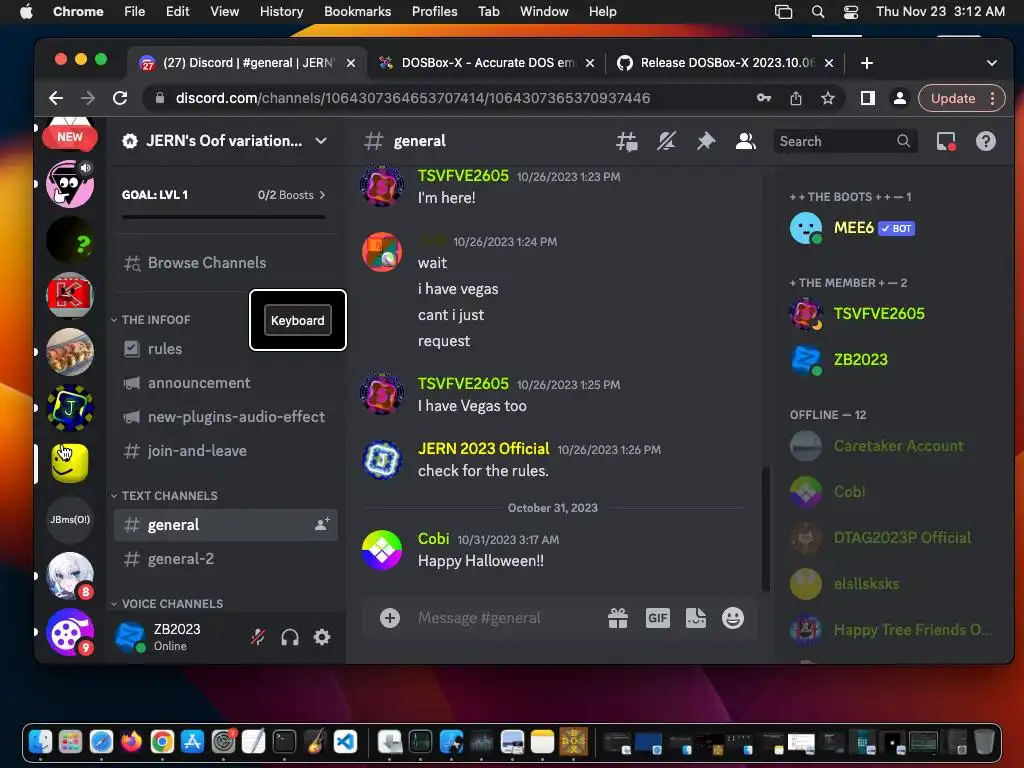Open the red K server icon

click(x=70, y=296)
